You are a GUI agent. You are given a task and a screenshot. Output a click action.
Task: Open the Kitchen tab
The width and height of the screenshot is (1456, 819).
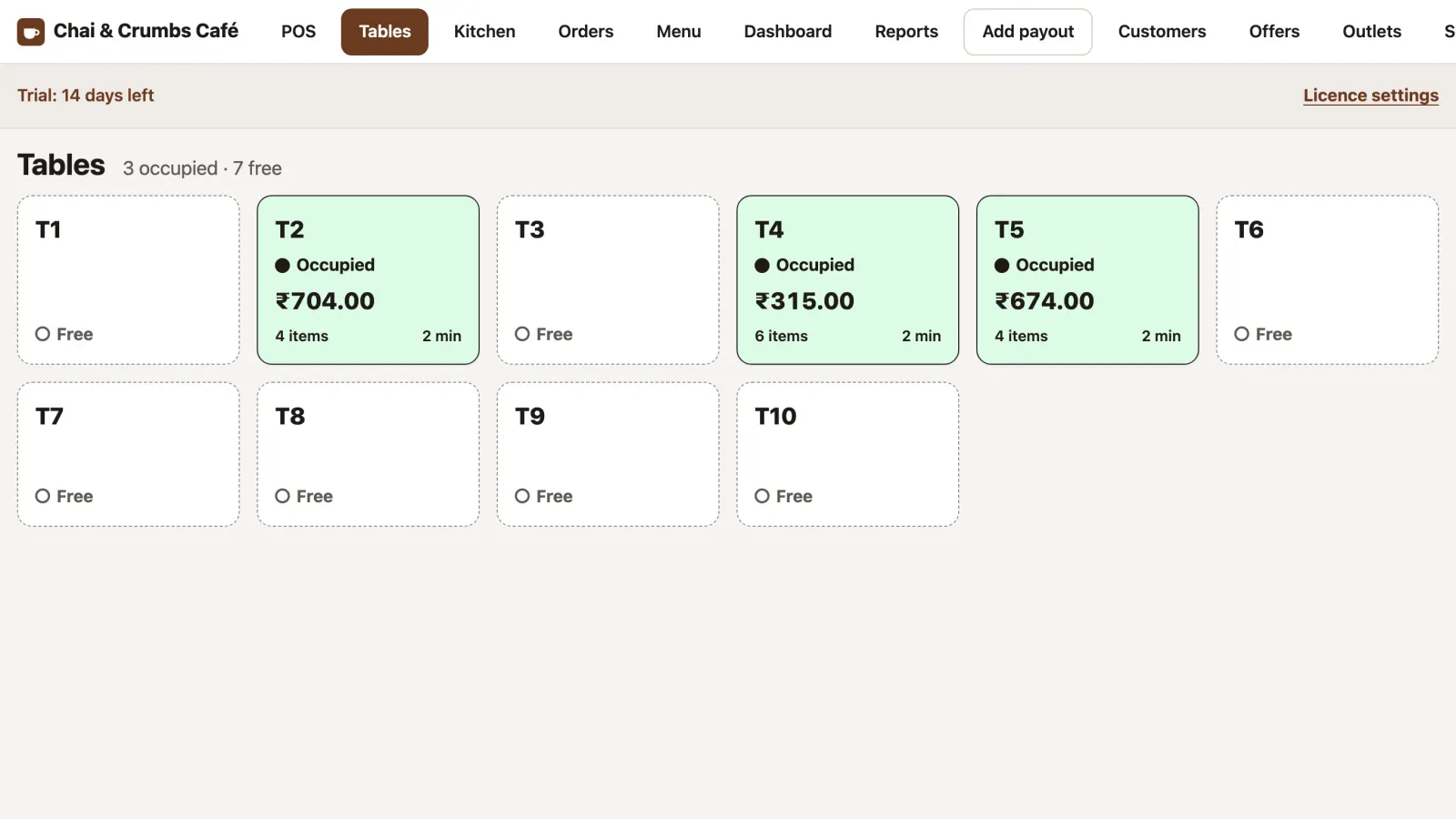[x=484, y=32]
